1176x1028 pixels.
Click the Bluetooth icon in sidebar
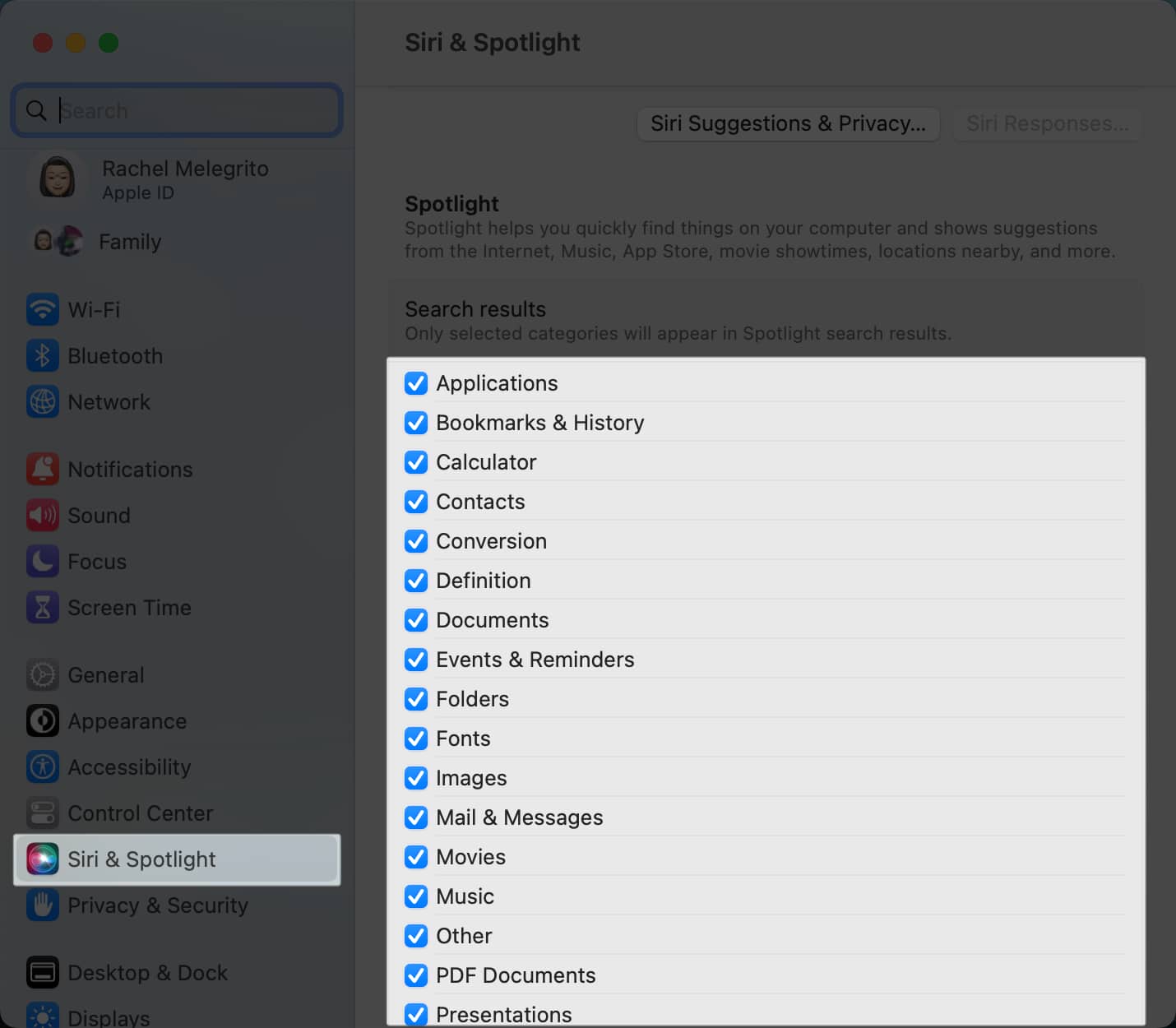tap(42, 356)
